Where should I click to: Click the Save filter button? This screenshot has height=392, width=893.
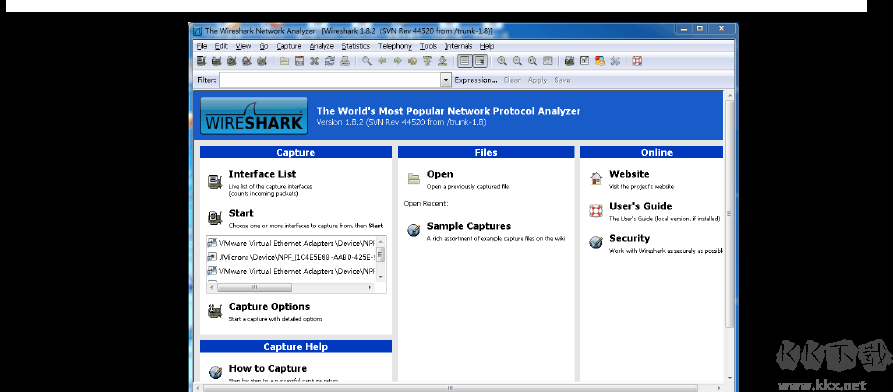point(562,80)
